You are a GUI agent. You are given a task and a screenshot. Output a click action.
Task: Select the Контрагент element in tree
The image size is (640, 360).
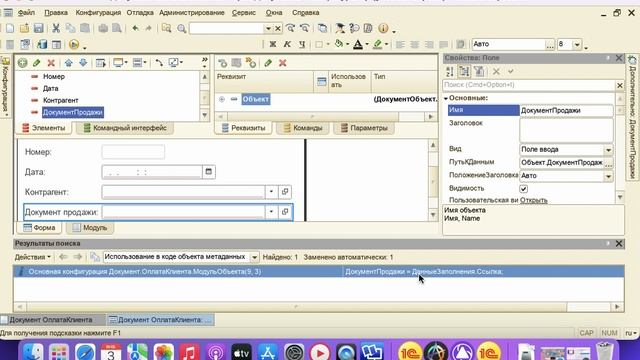[60, 100]
